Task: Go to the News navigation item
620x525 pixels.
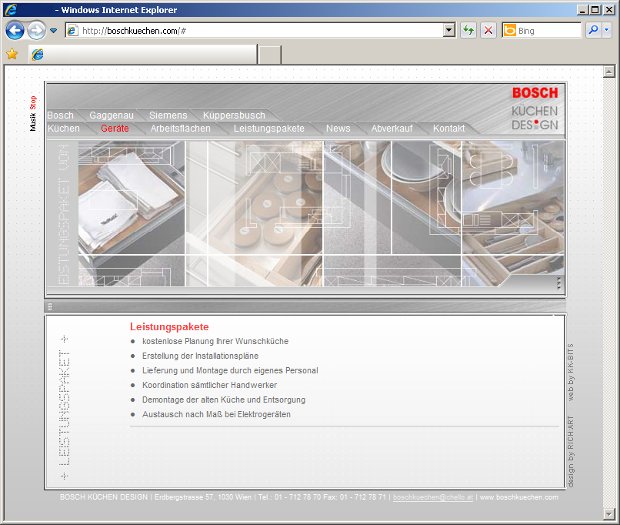Action: tap(338, 128)
